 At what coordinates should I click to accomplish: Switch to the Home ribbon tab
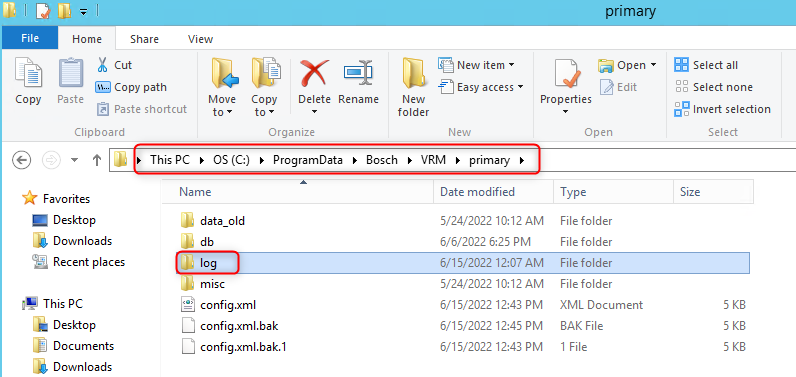[87, 39]
